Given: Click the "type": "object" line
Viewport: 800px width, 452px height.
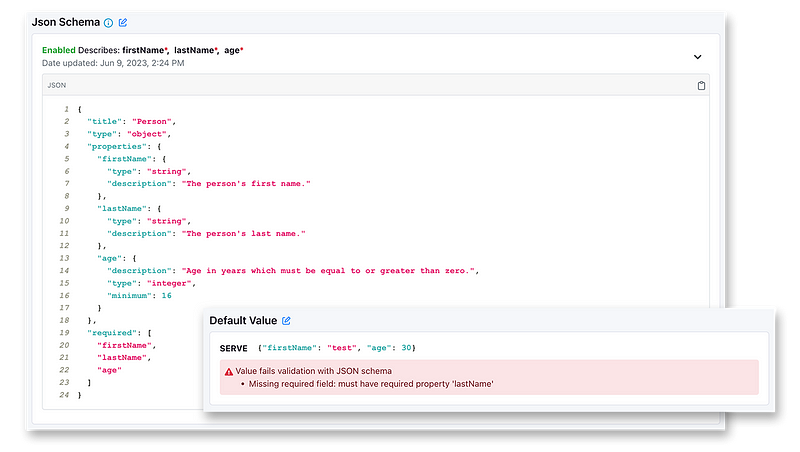Looking at the screenshot, I should (129, 134).
